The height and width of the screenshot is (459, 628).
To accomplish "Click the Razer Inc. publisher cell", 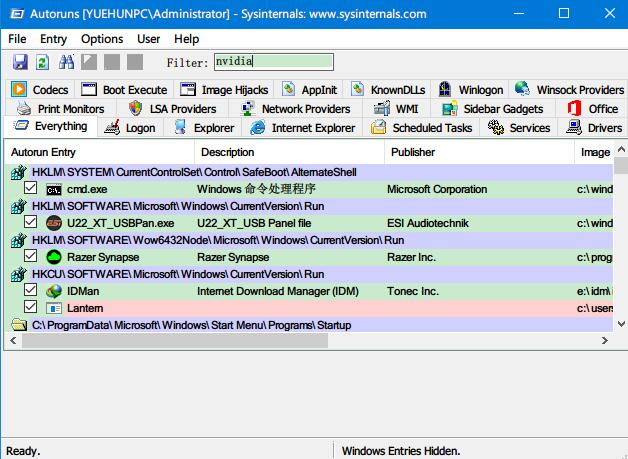I will click(x=411, y=257).
